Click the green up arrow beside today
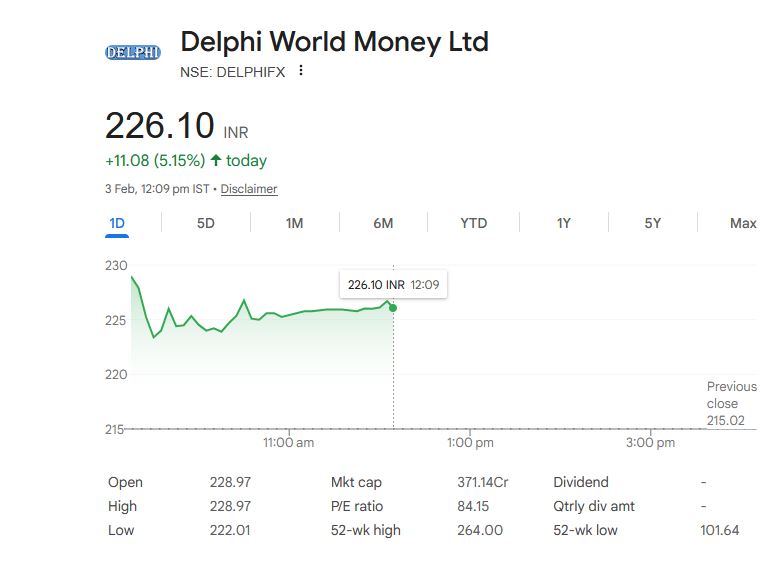Viewport: 773px width, 580px height. click(x=215, y=161)
